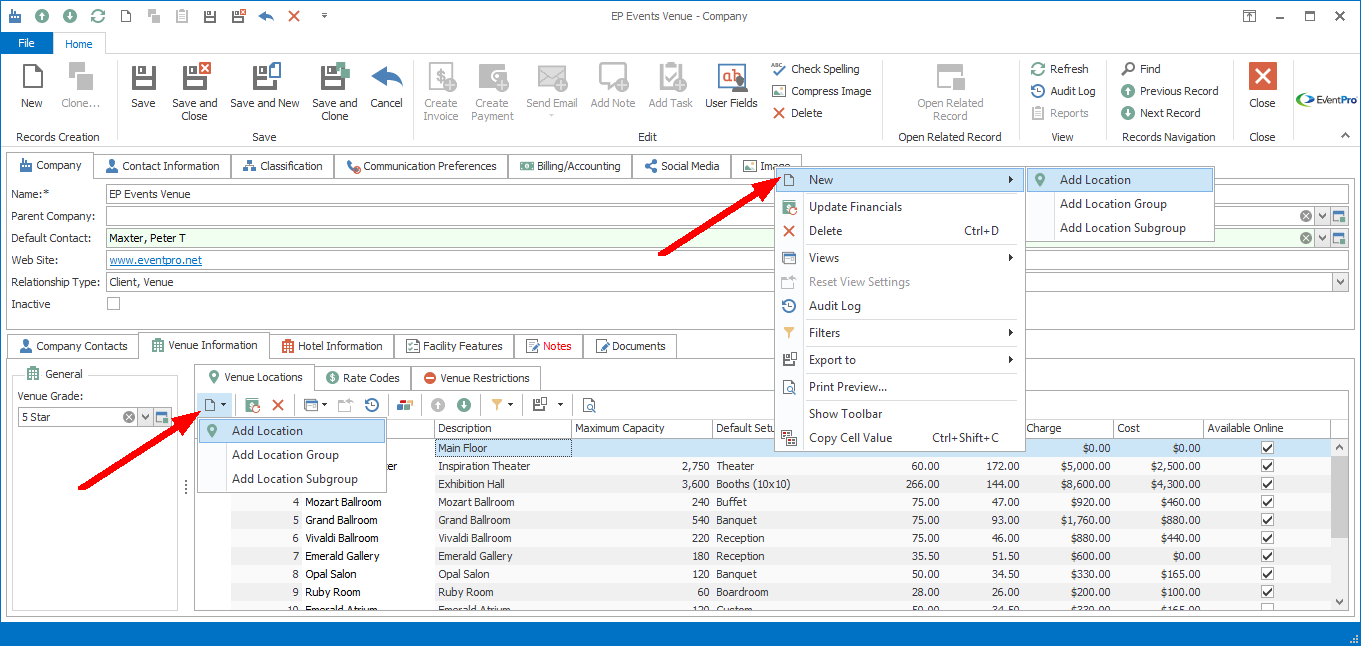Screen dimensions: 1361x646
Task: Toggle Available Online for Exhibition Hall row
Action: [x=1267, y=484]
